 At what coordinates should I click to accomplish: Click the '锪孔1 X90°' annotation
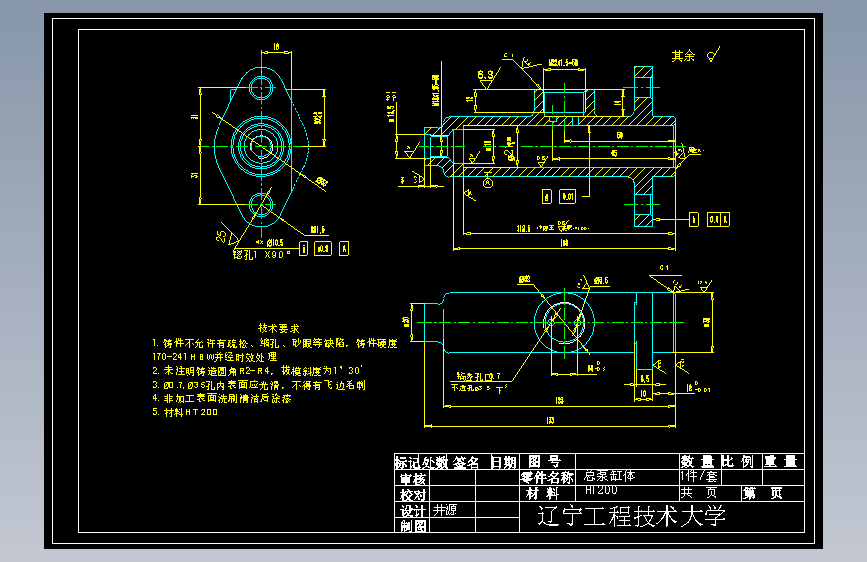[262, 254]
